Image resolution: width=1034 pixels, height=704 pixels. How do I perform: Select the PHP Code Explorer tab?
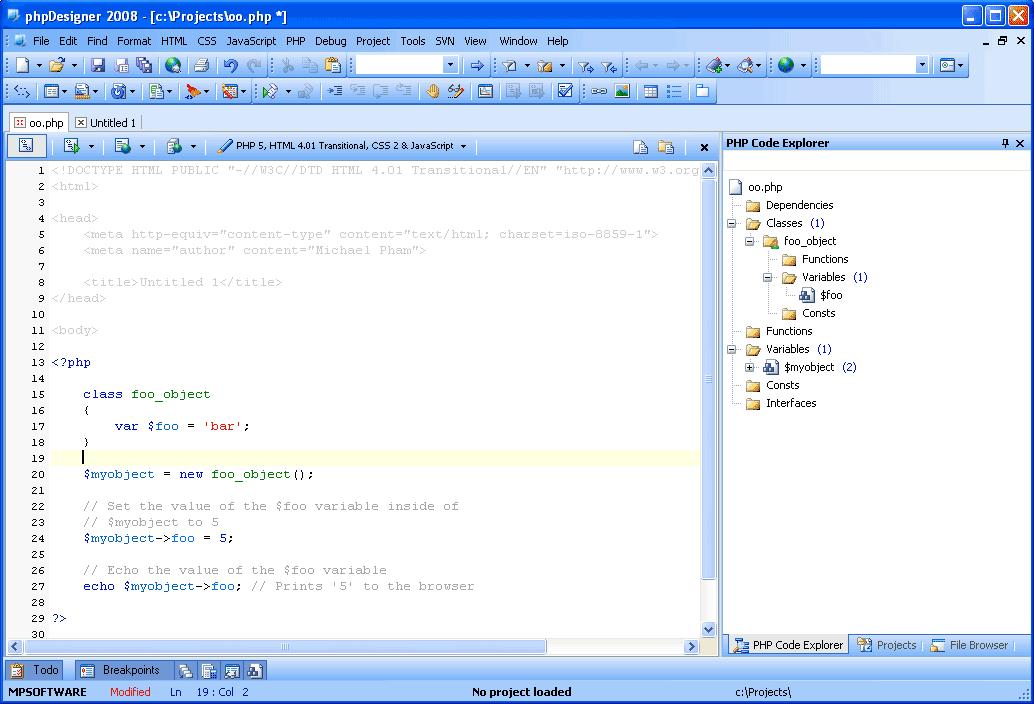coord(789,645)
